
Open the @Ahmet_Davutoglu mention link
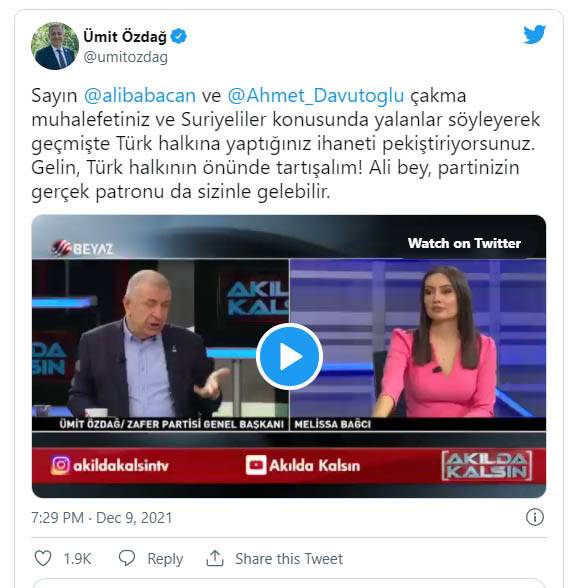click(x=316, y=95)
